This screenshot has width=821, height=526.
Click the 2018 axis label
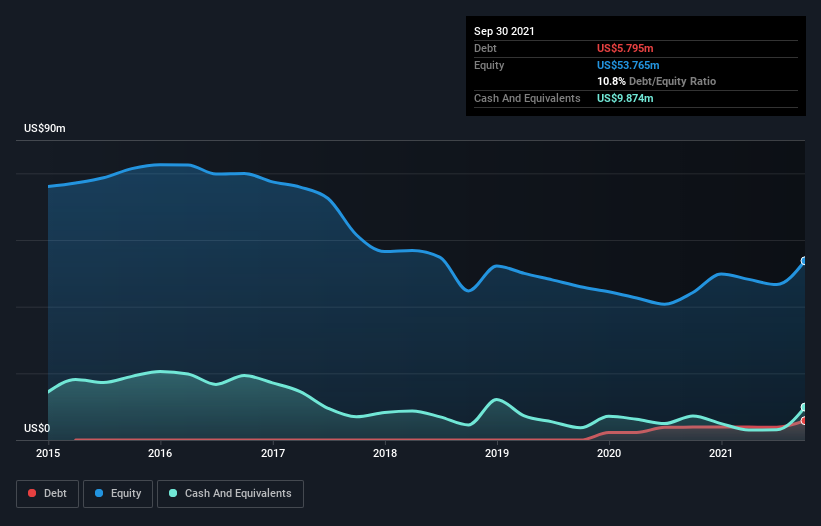coord(385,453)
